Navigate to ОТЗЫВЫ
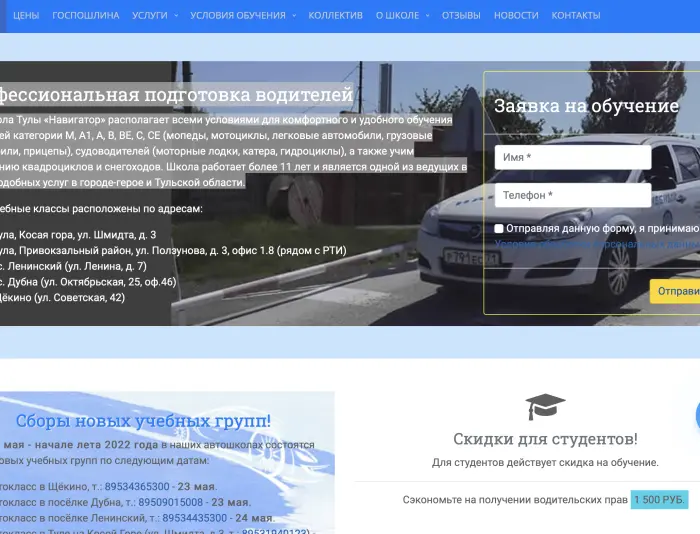The image size is (700, 534). [461, 16]
